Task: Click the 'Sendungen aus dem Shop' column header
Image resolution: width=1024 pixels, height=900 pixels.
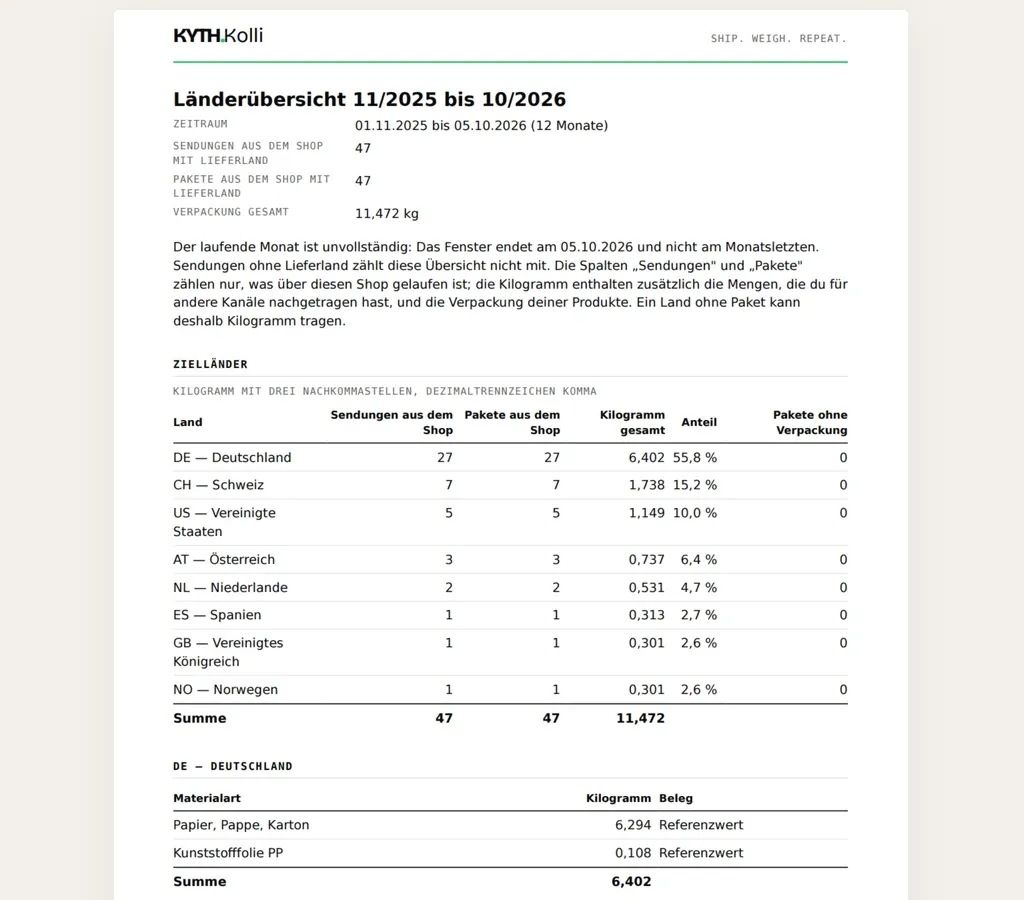Action: point(391,423)
